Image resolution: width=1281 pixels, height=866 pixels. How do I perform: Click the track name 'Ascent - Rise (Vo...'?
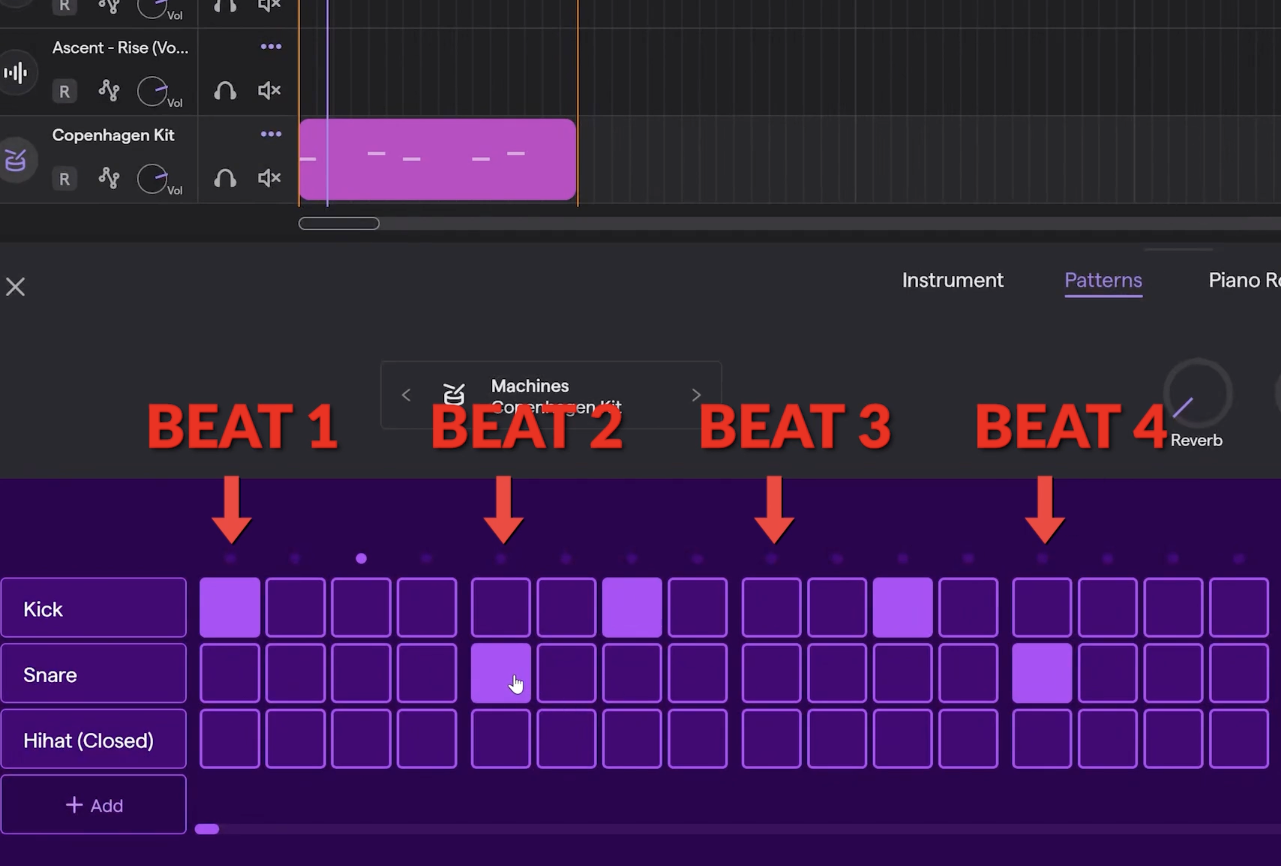120,47
